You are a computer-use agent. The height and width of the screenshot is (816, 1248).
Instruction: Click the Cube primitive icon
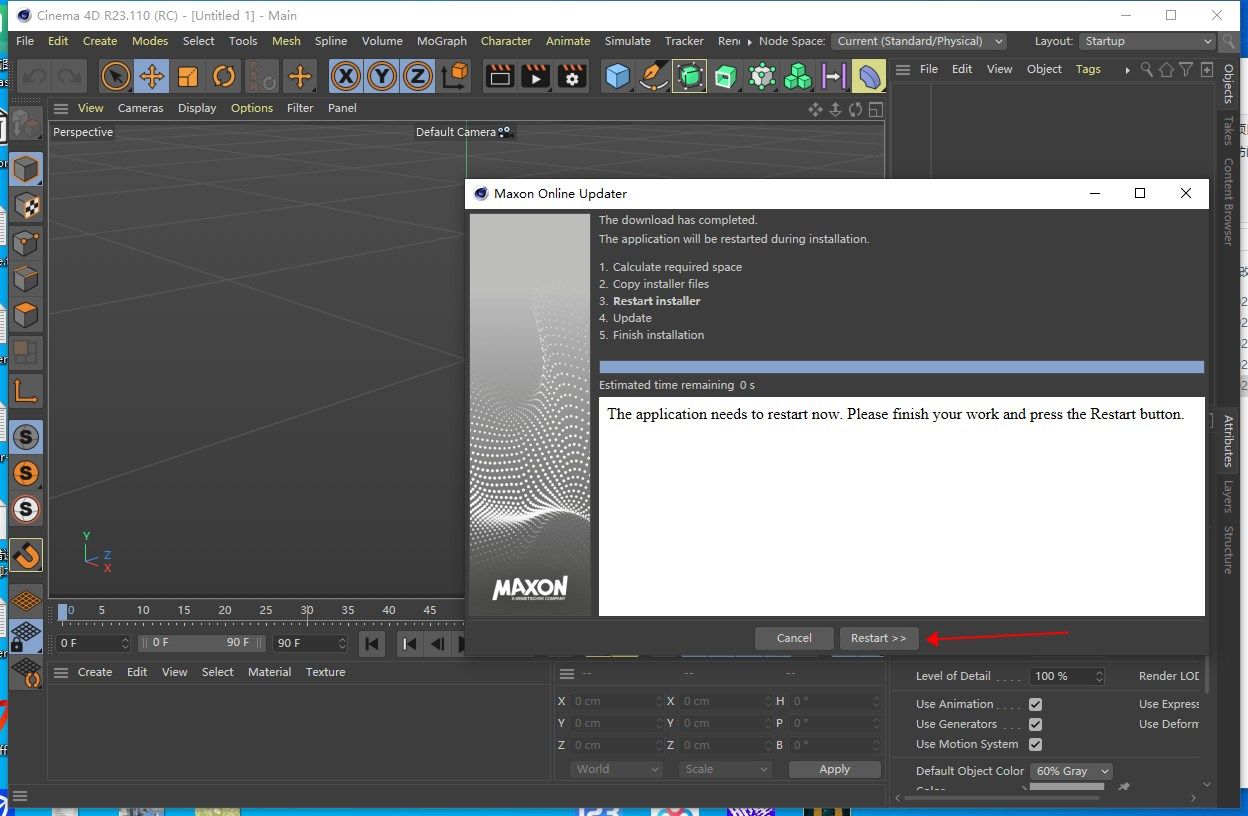pyautogui.click(x=618, y=76)
